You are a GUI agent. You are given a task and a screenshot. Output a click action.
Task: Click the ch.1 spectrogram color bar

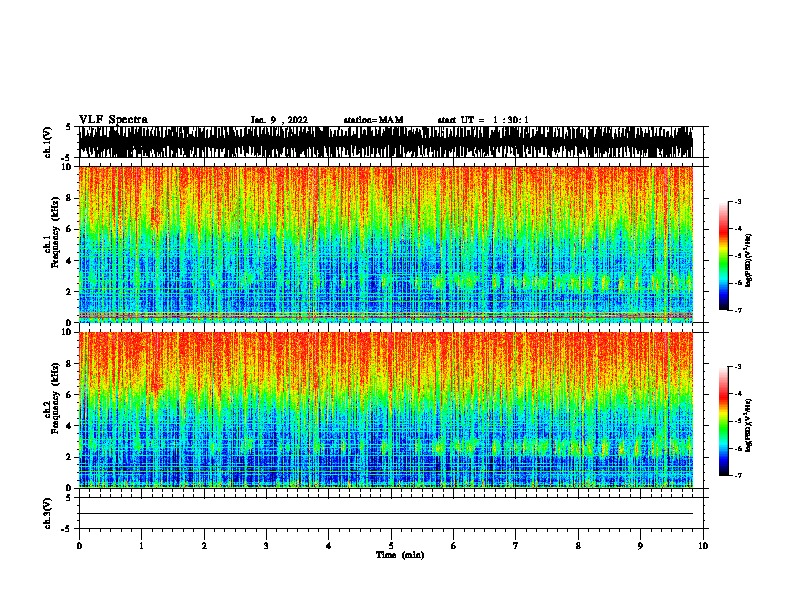tap(723, 256)
